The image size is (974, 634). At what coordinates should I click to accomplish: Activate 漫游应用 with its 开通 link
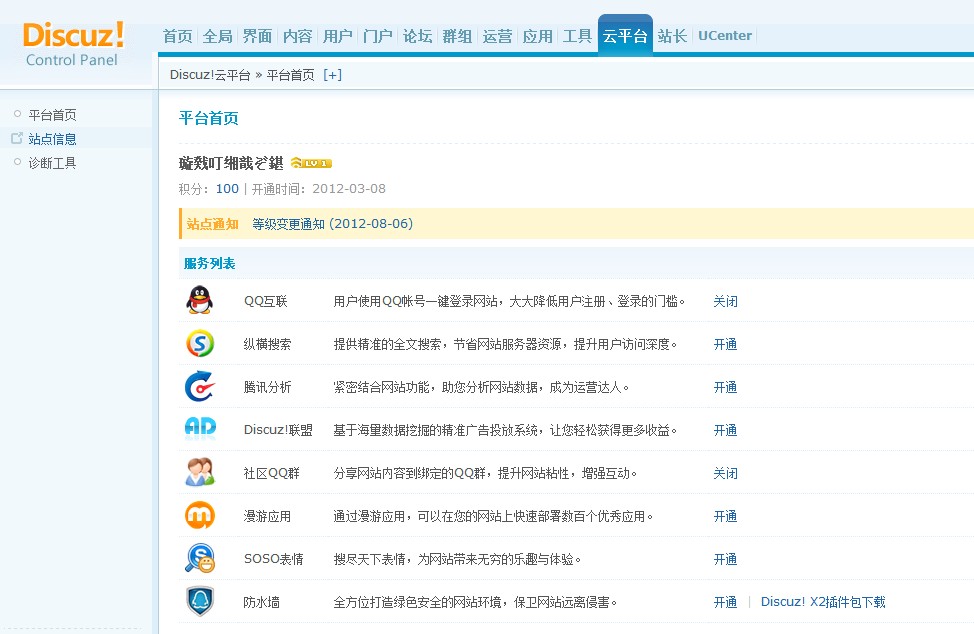pos(725,516)
